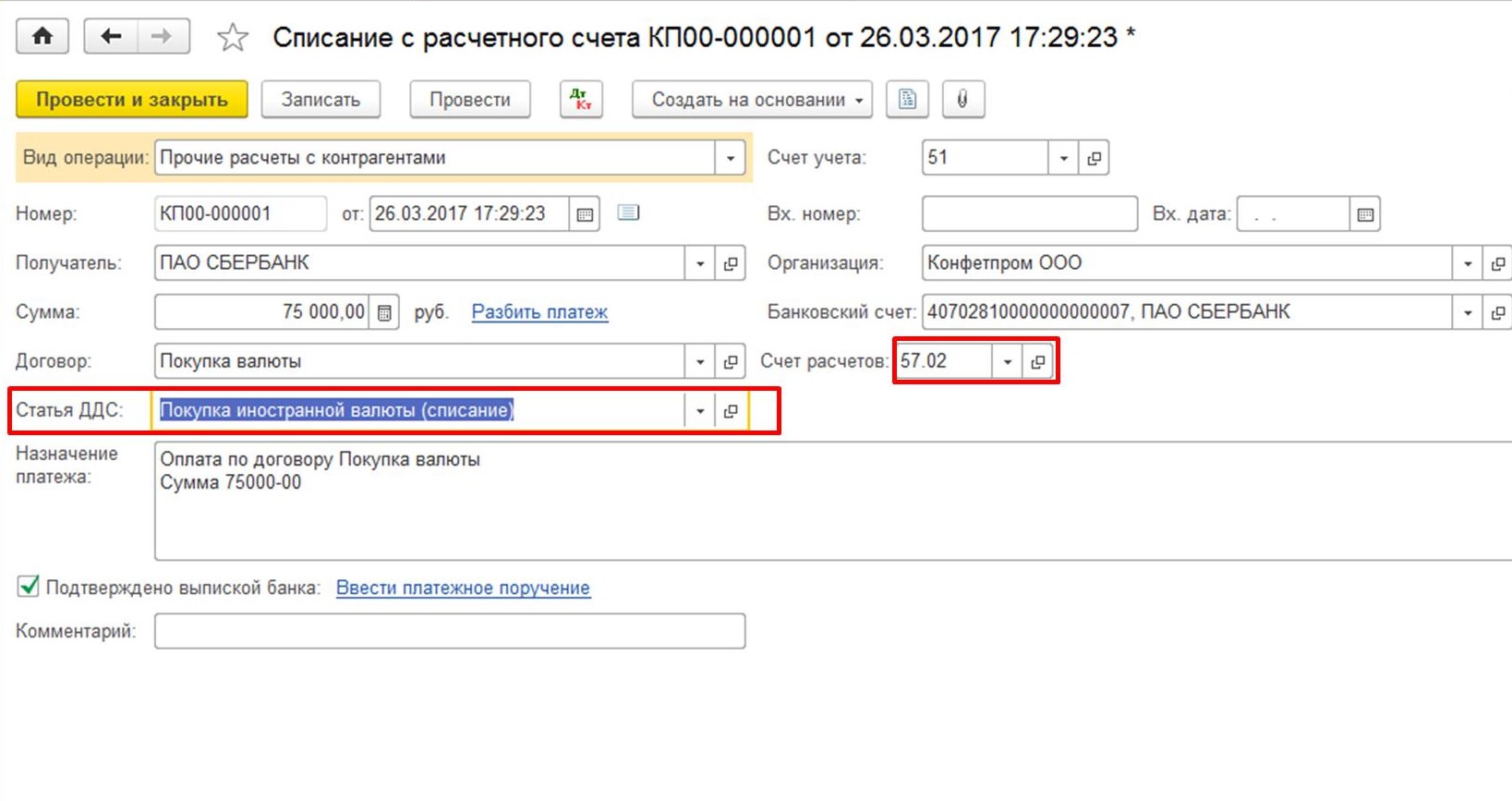Open the Создать на основании menu
The height and width of the screenshot is (801, 1512).
752,100
